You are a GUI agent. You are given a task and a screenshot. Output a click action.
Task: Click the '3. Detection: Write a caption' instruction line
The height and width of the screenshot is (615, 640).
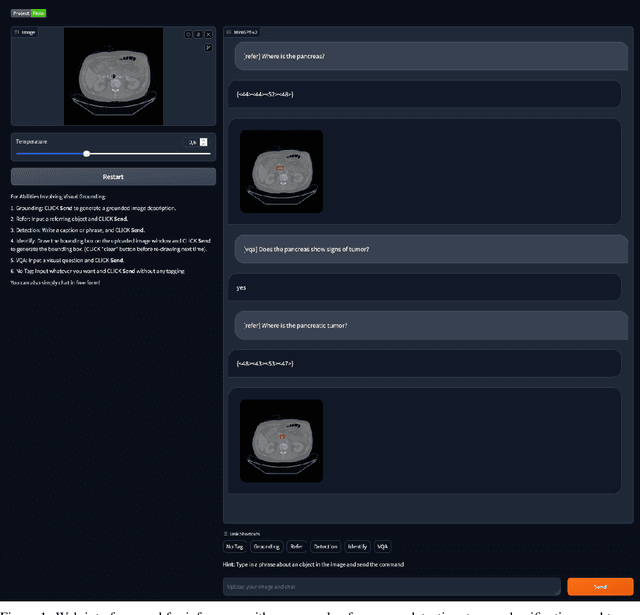click(78, 230)
